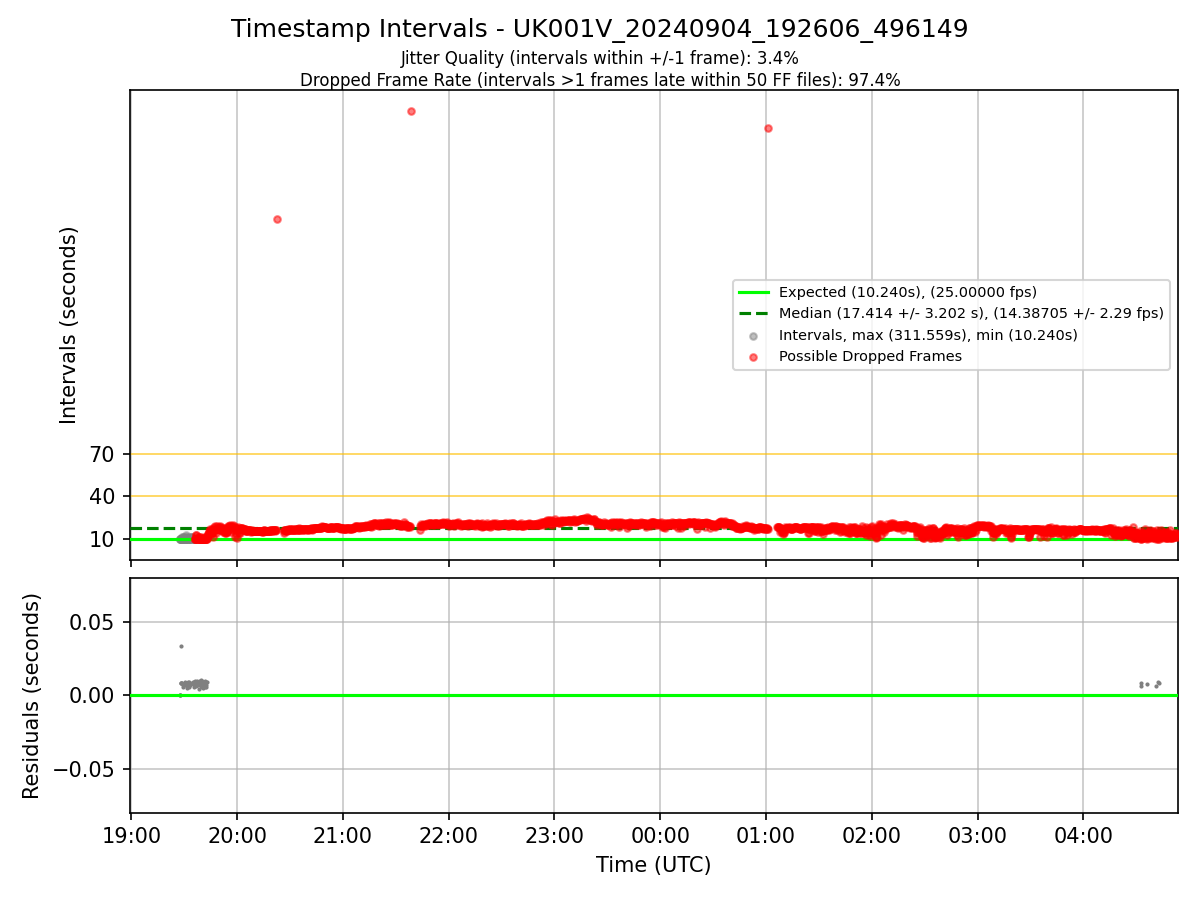Click the red legend marker for Possible Dropped Frames

coord(754,357)
